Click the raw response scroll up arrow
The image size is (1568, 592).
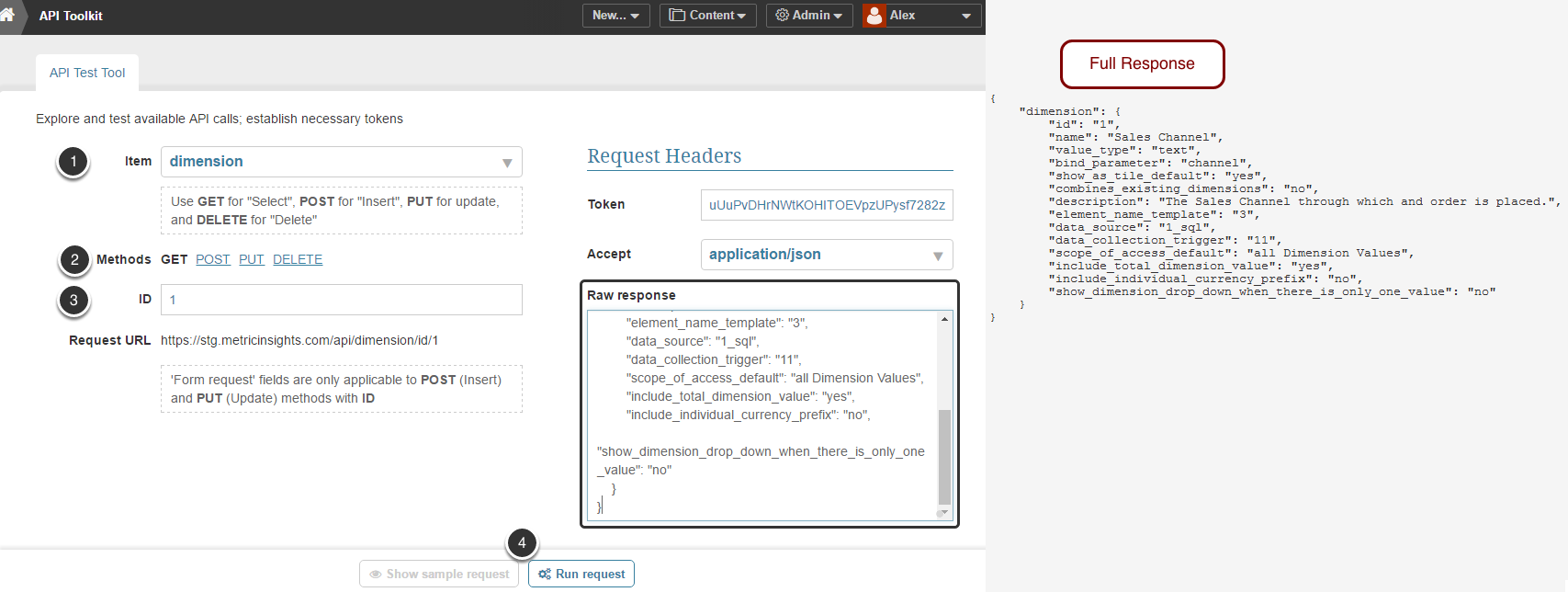[x=944, y=319]
